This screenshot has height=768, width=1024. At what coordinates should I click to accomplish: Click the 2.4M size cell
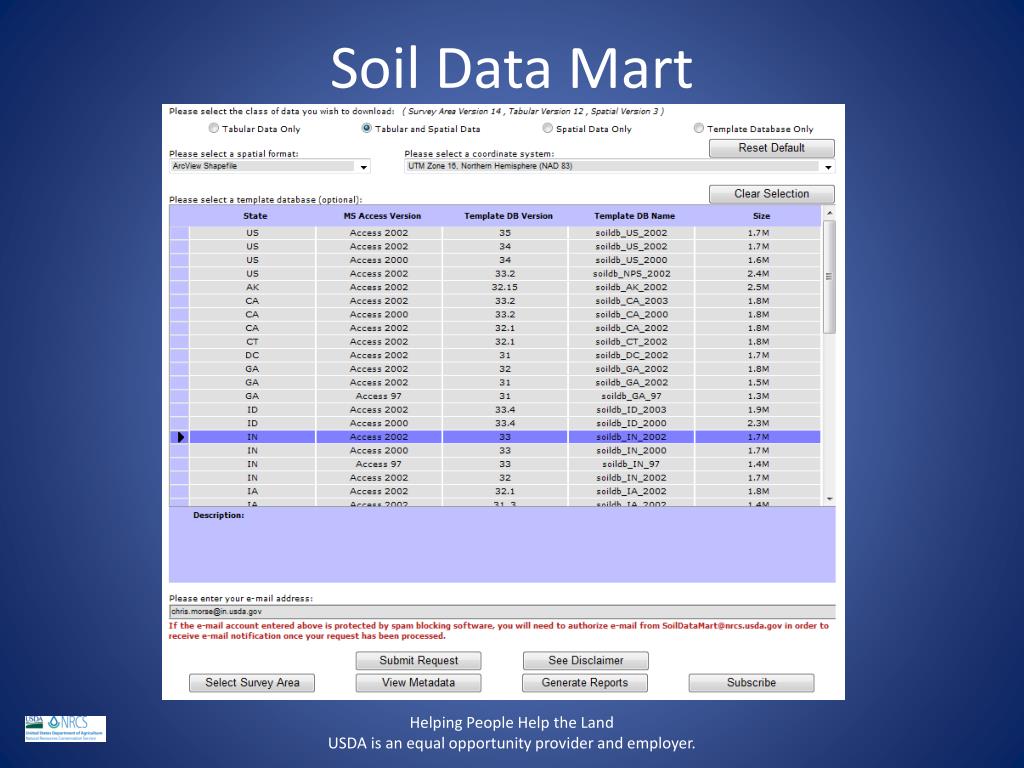[x=758, y=274]
